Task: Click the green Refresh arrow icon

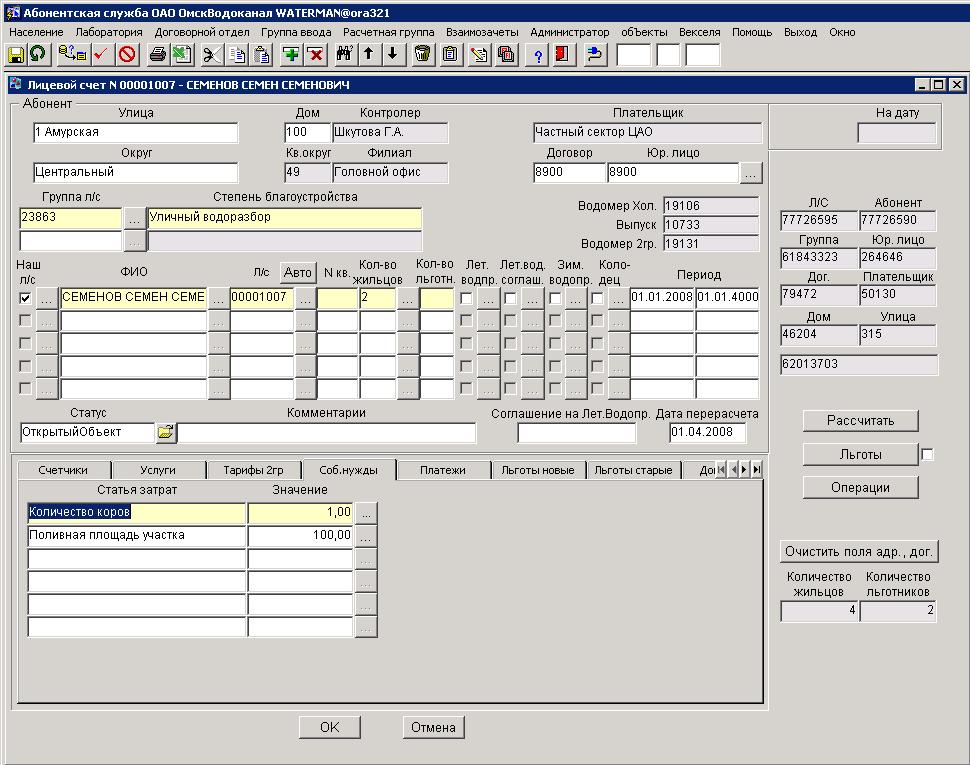Action: 38,54
